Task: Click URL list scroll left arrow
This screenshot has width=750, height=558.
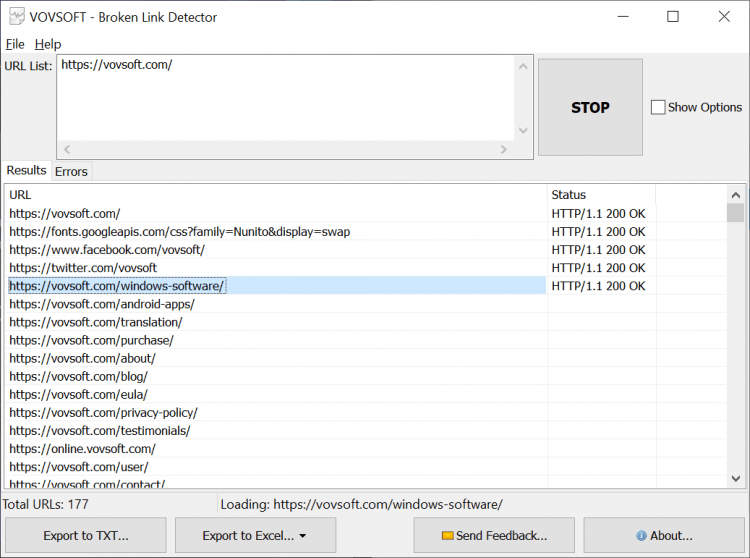Action: [x=67, y=149]
